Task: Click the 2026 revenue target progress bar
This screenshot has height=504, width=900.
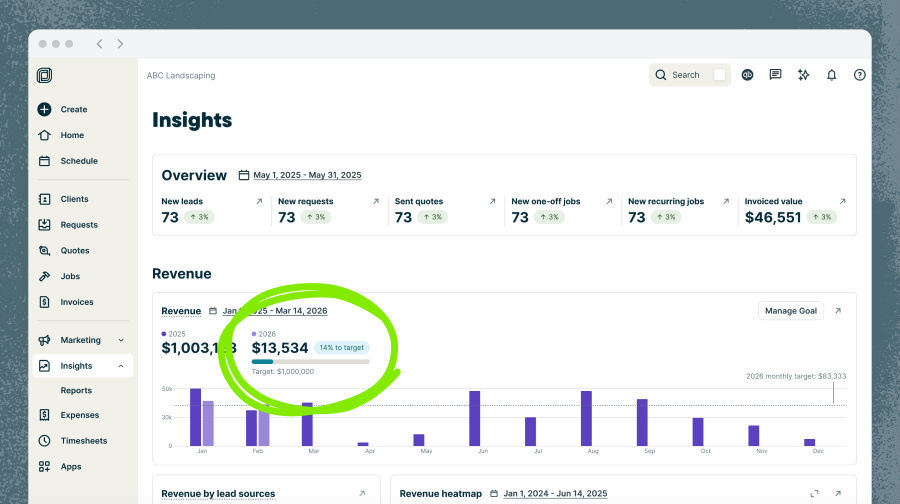Action: (x=310, y=361)
